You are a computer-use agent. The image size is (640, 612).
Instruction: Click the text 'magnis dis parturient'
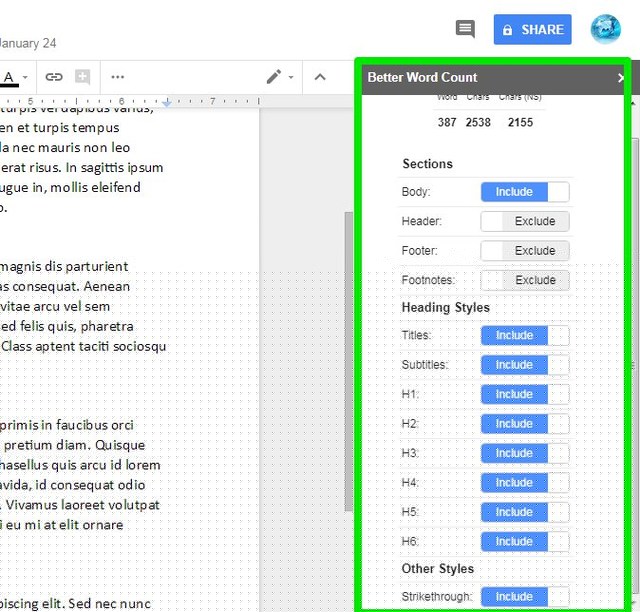[x=64, y=267]
